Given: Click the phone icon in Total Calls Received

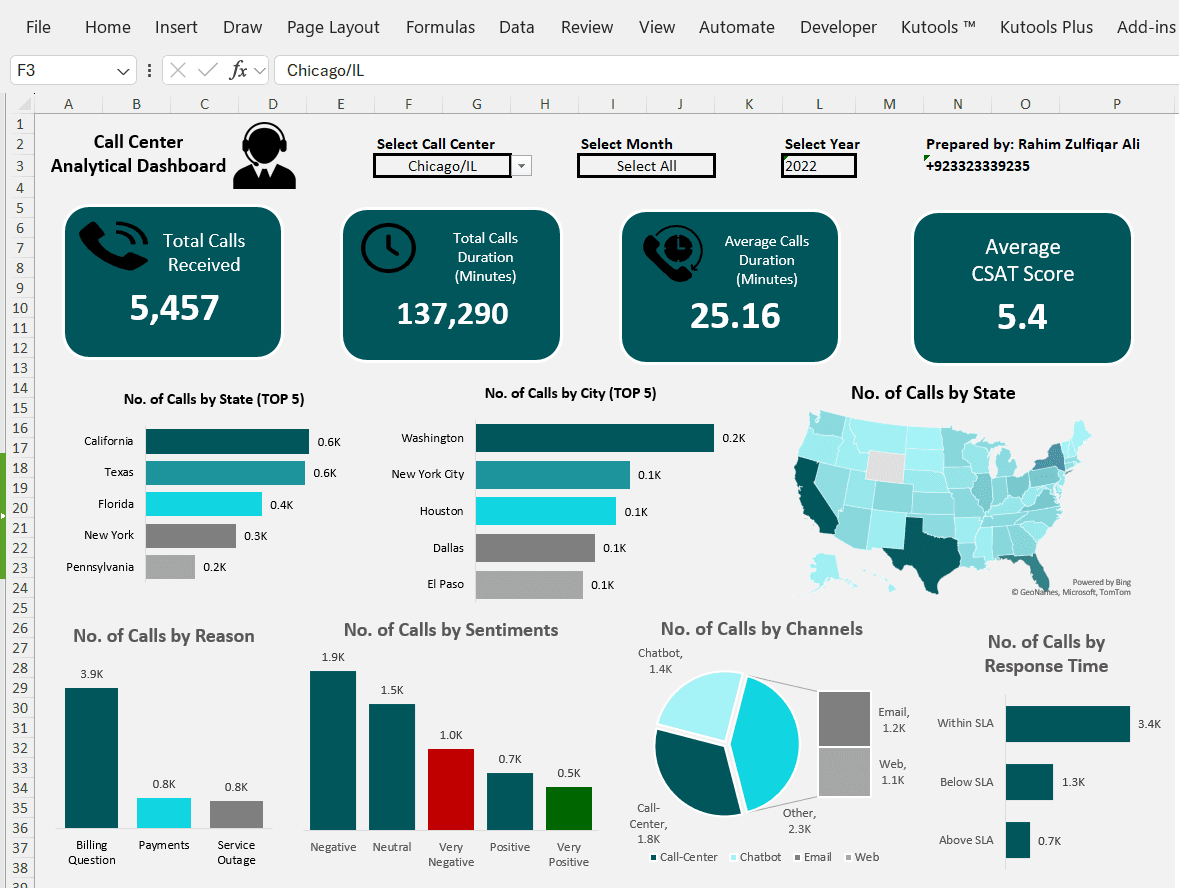Looking at the screenshot, I should coord(114,245).
